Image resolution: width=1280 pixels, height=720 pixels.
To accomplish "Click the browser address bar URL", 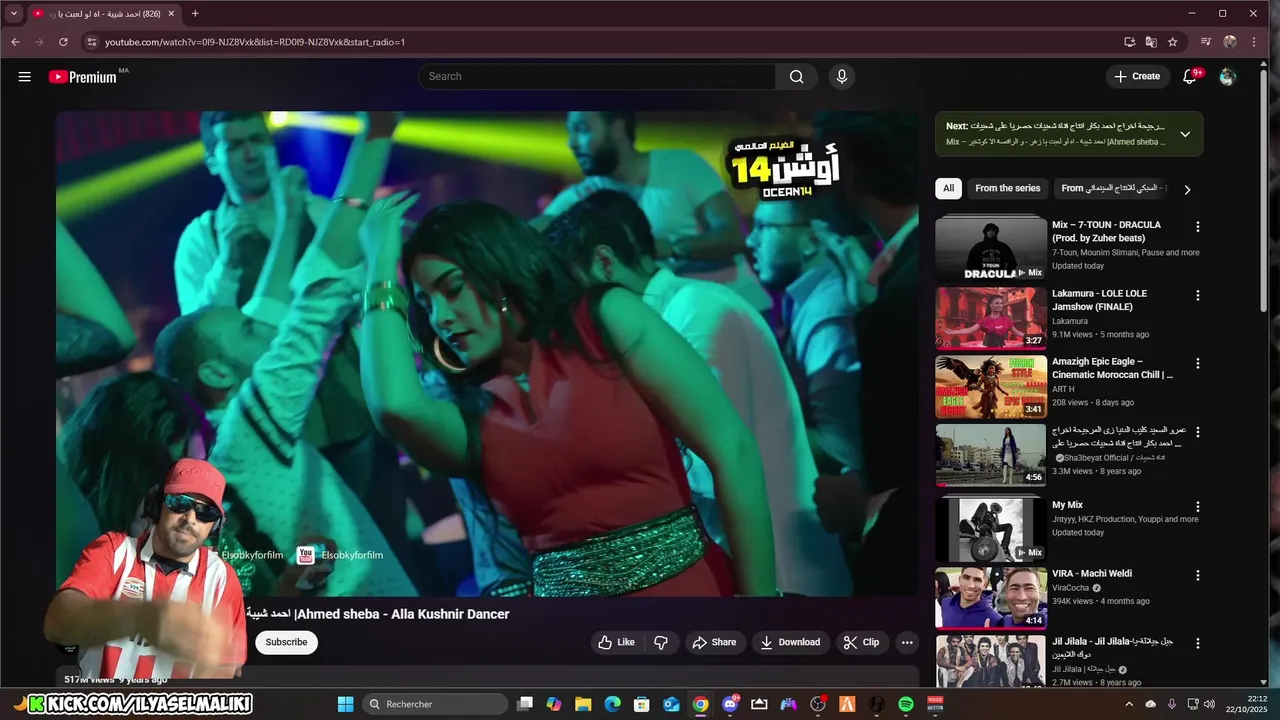I will click(255, 42).
